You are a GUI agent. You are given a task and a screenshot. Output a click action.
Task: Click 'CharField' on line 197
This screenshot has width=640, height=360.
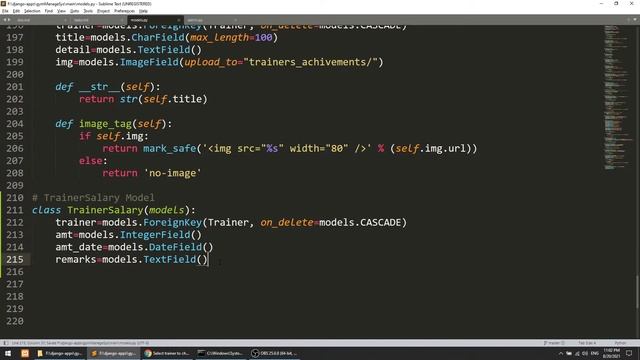click(158, 38)
